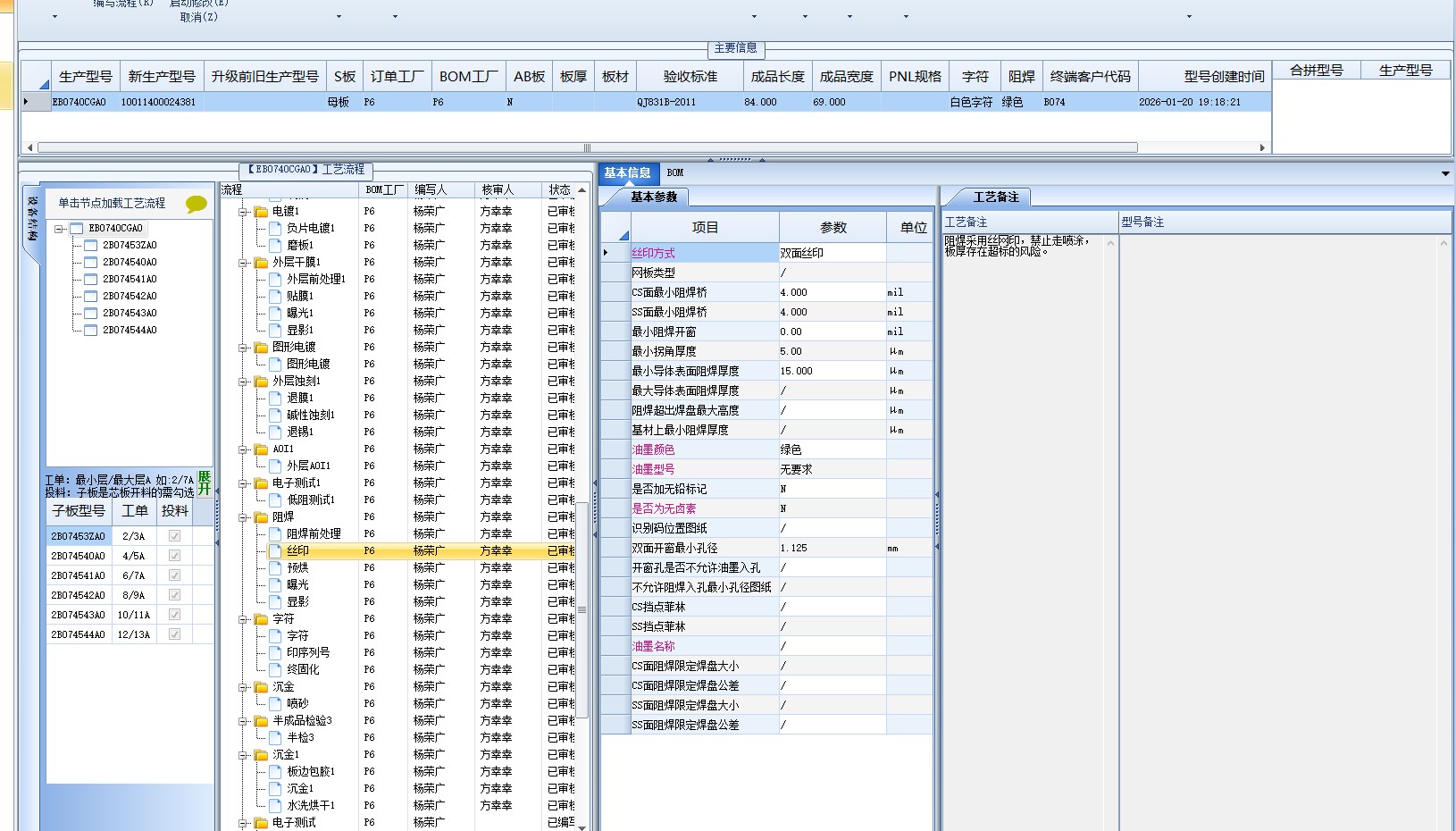This screenshot has width=1456, height=831.
Task: Click the process tree scrollbar down arrow
Action: click(582, 827)
